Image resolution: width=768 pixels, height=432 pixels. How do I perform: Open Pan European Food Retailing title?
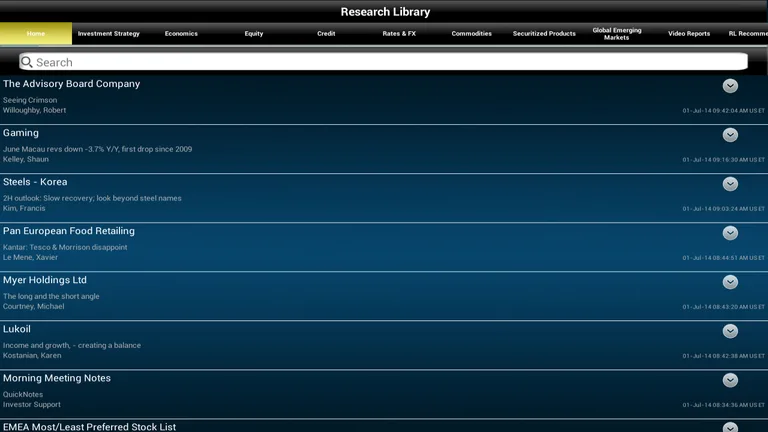69,231
